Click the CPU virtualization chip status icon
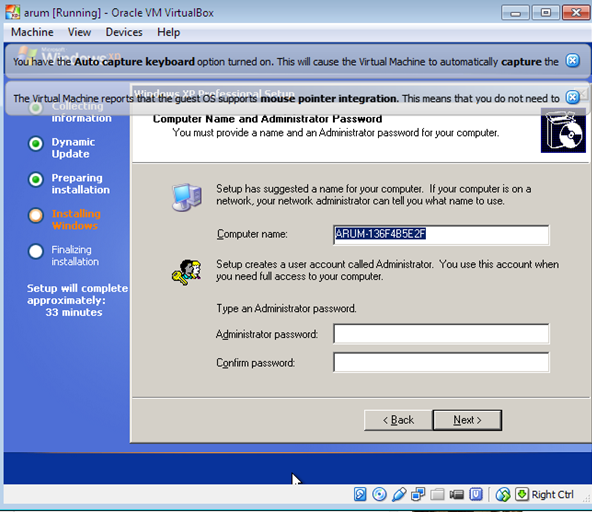The width and height of the screenshot is (592, 514). (476, 494)
